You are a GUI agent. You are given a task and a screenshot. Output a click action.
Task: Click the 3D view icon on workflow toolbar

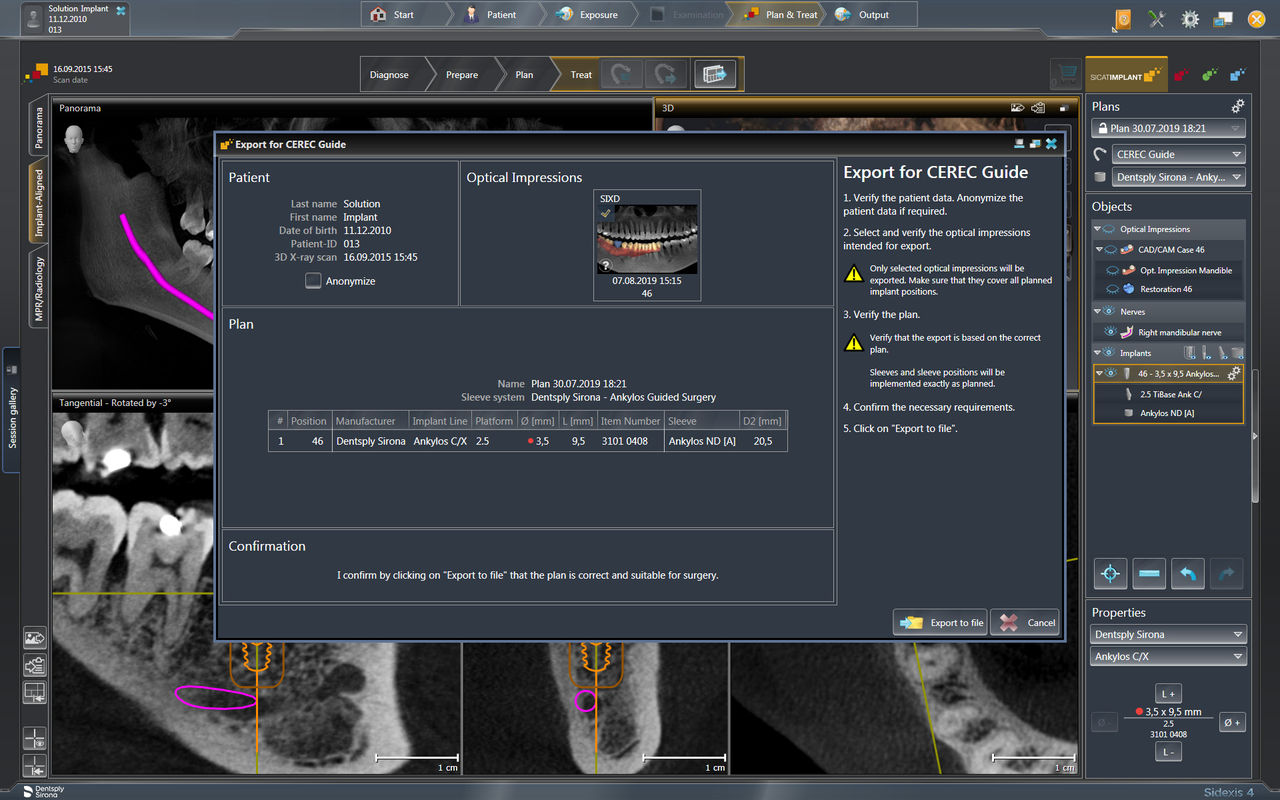click(x=716, y=73)
